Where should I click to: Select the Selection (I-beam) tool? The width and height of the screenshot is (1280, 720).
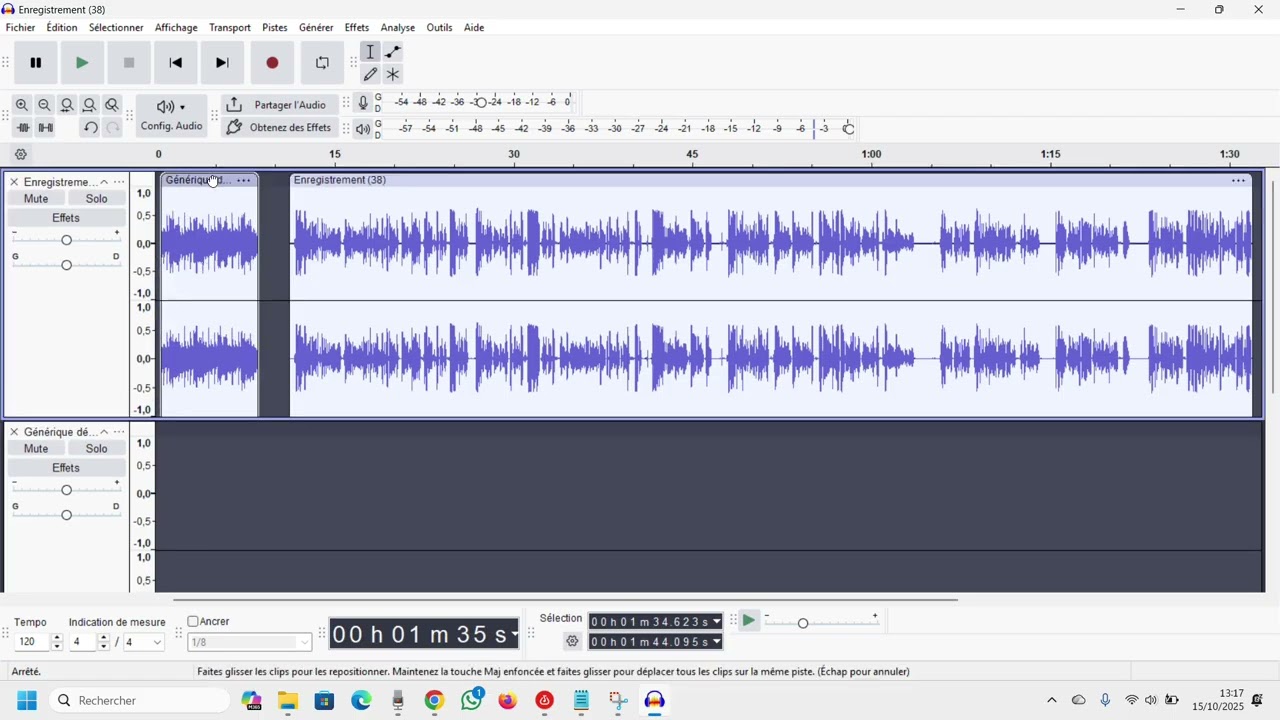pyautogui.click(x=370, y=52)
